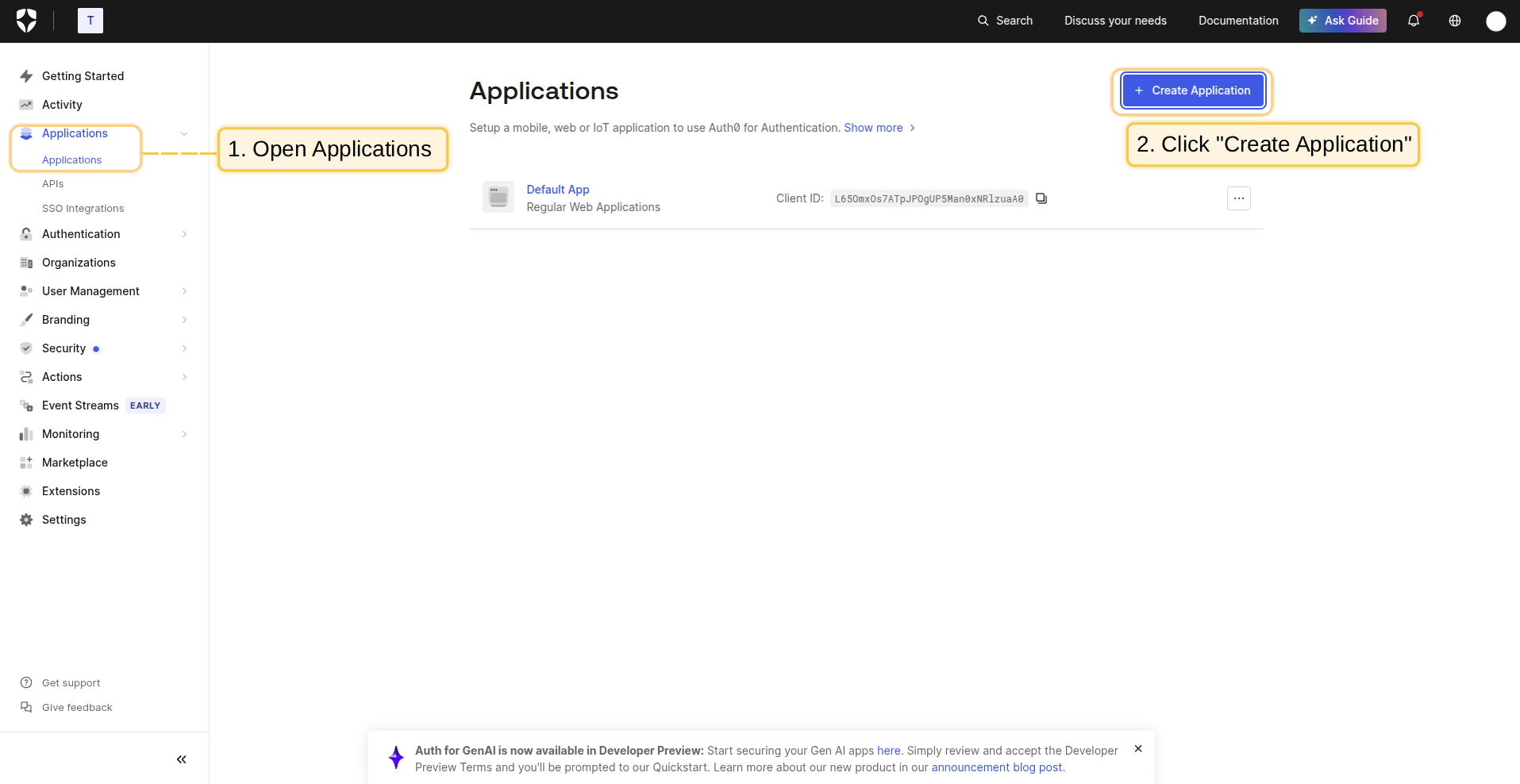Open the Default App link
The width and height of the screenshot is (1520, 784).
[557, 190]
